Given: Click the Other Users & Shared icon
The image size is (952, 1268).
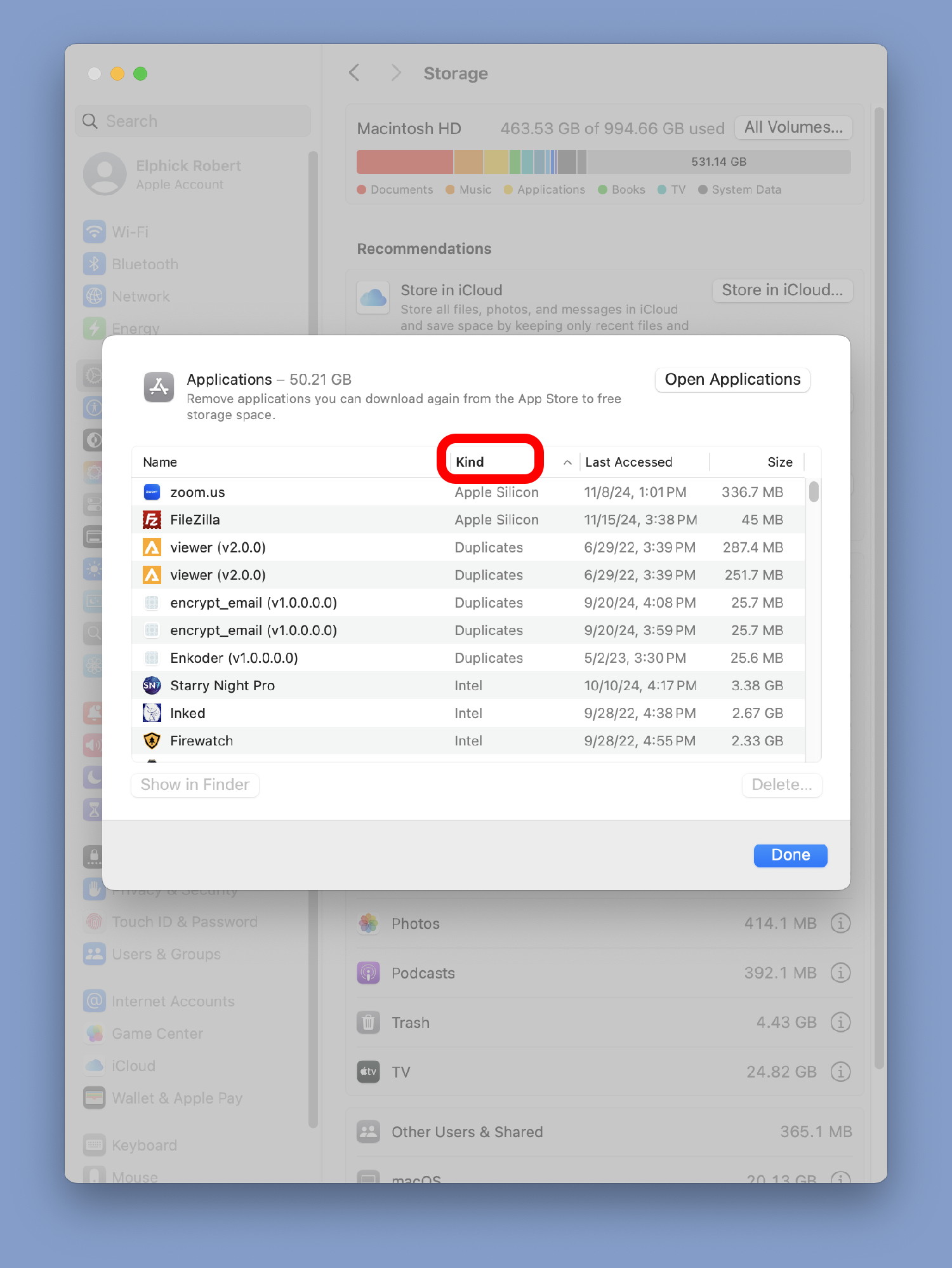Looking at the screenshot, I should pyautogui.click(x=368, y=1131).
